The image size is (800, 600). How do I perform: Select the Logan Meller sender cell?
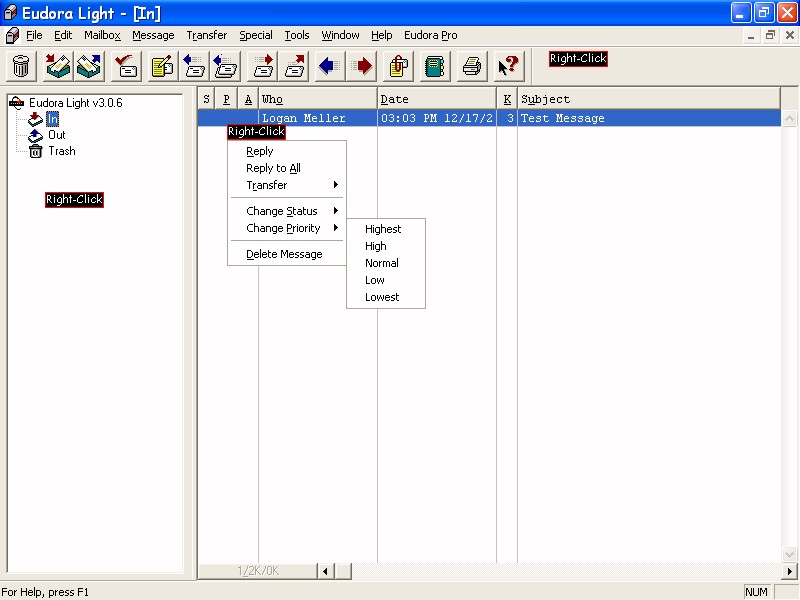[x=318, y=118]
